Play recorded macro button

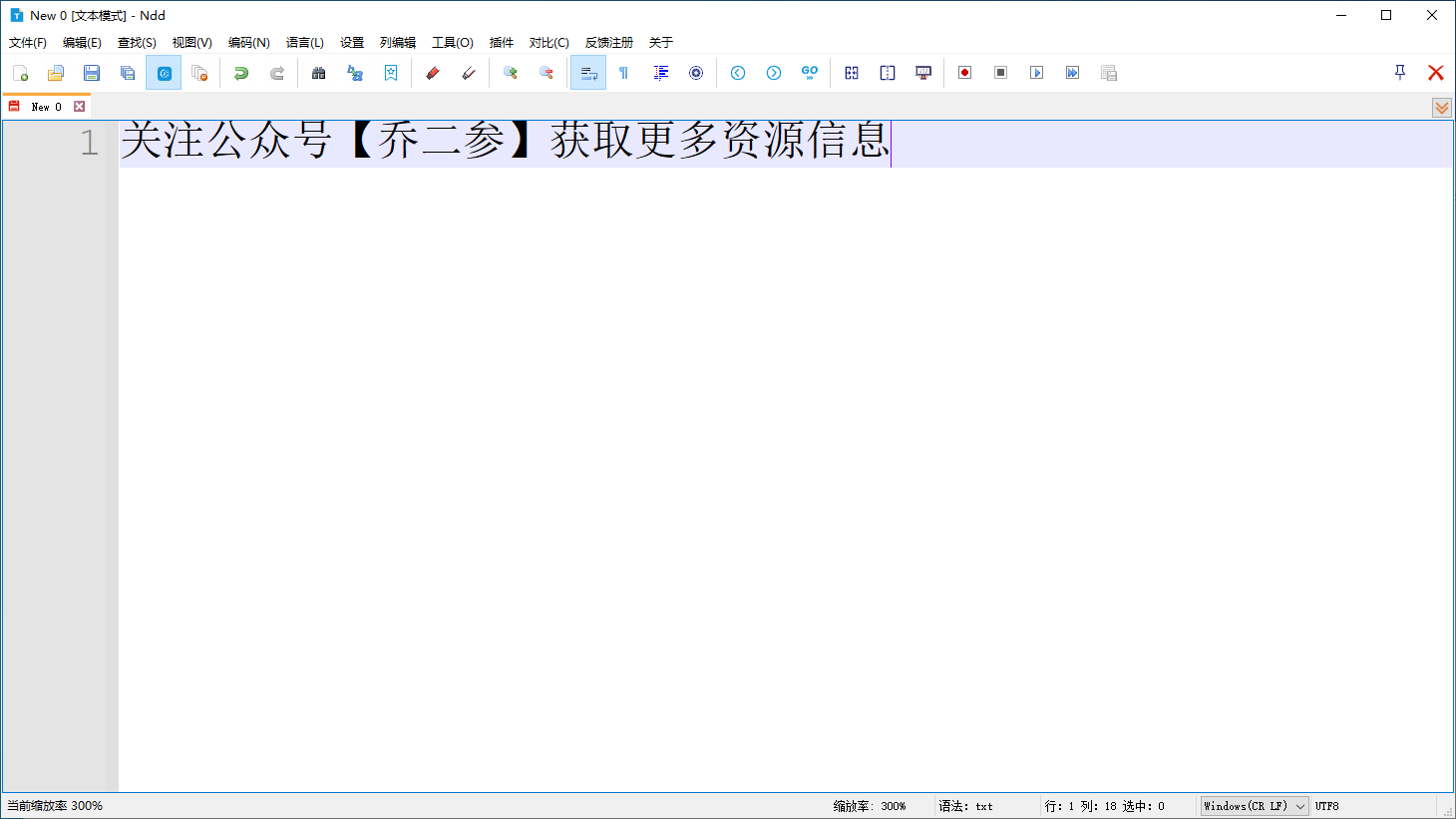coord(1037,73)
